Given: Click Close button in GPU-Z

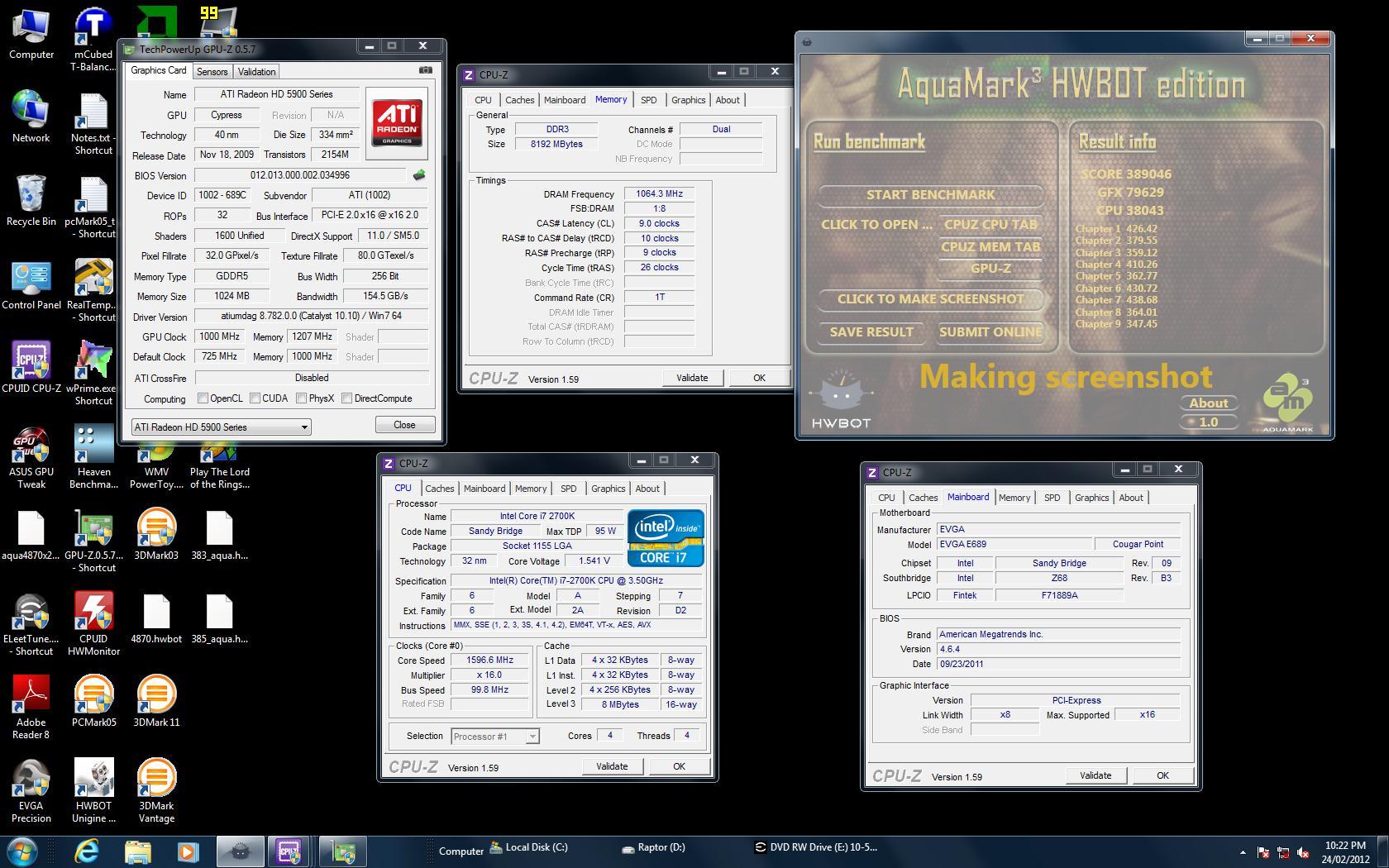Looking at the screenshot, I should pyautogui.click(x=404, y=424).
